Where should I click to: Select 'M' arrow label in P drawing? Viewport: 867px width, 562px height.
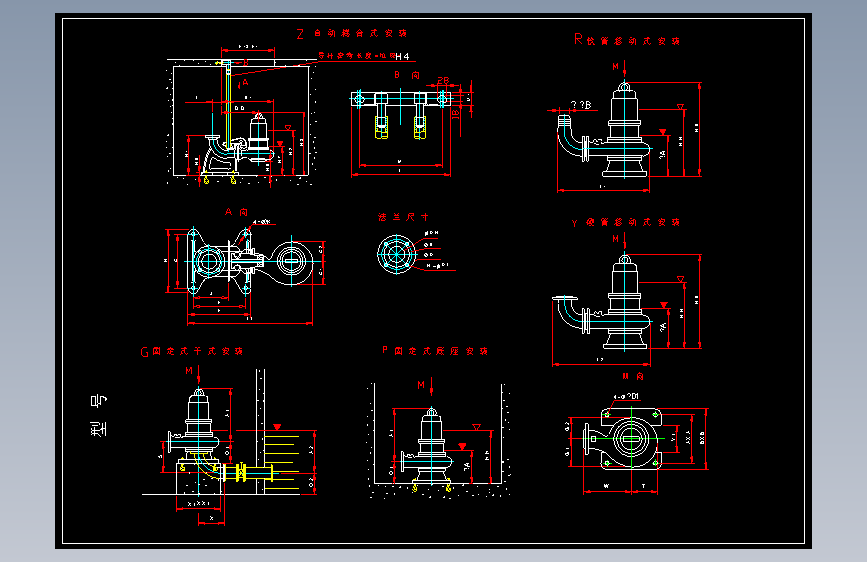click(421, 384)
